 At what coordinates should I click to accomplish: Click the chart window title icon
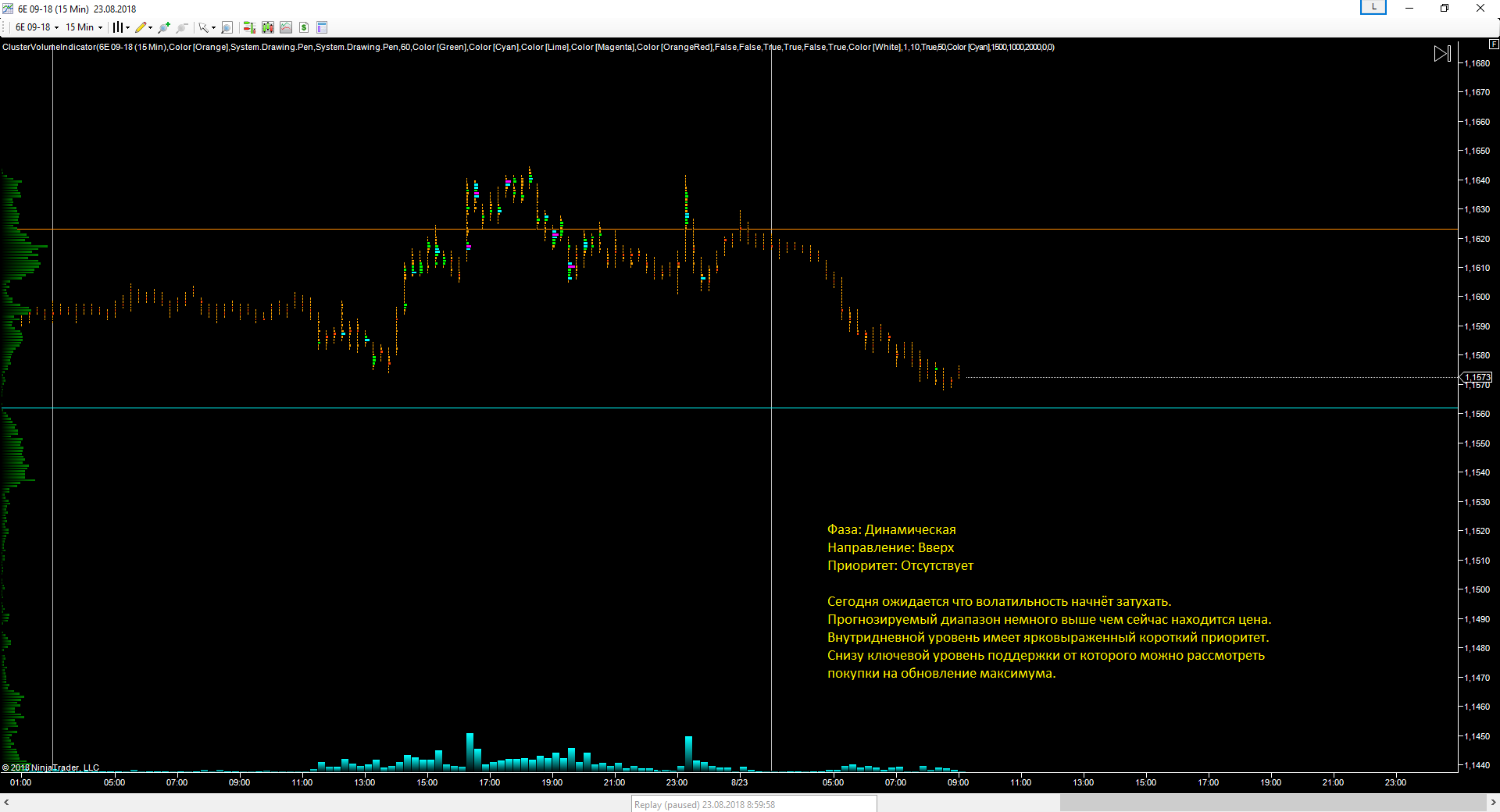tap(8, 9)
